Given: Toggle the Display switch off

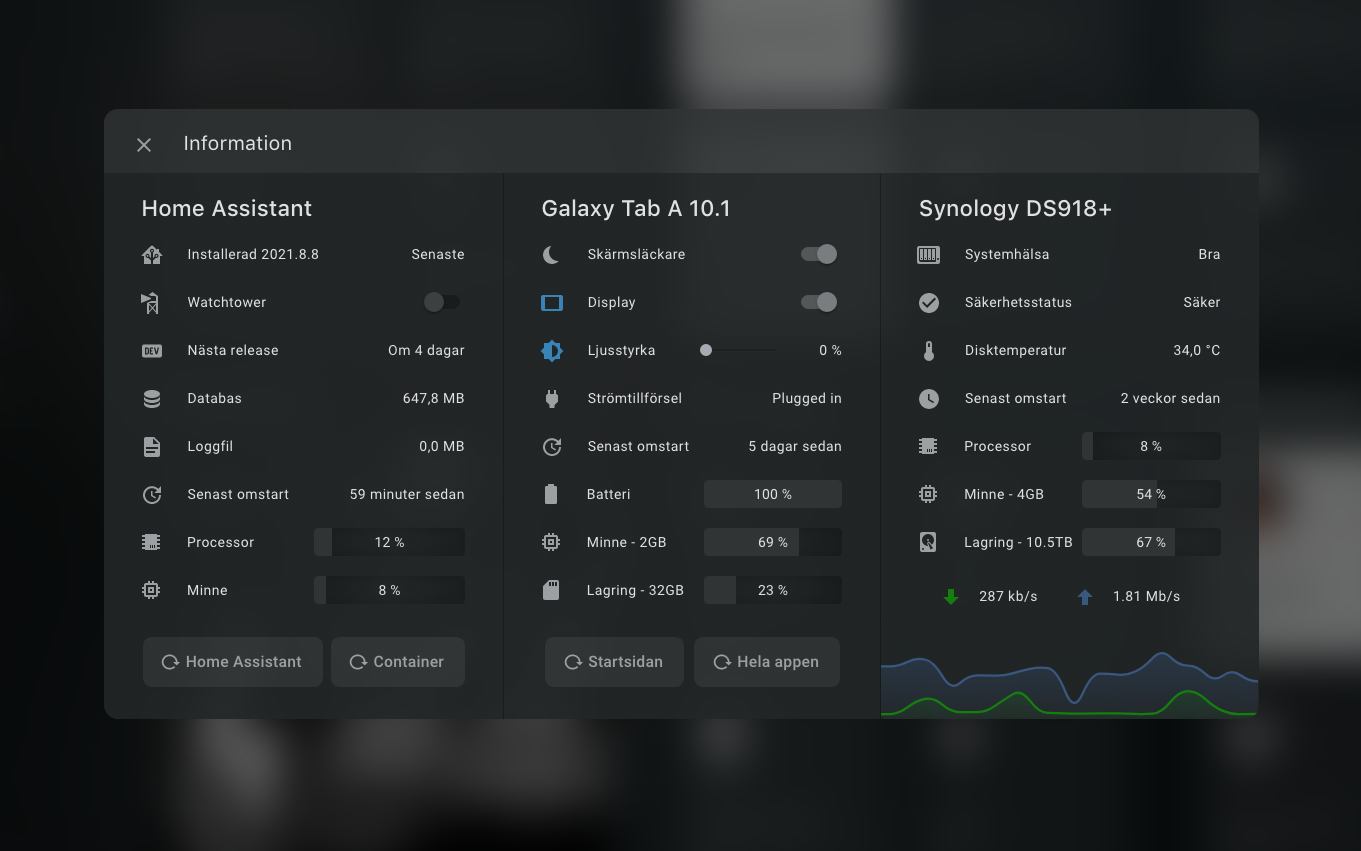Looking at the screenshot, I should point(819,302).
